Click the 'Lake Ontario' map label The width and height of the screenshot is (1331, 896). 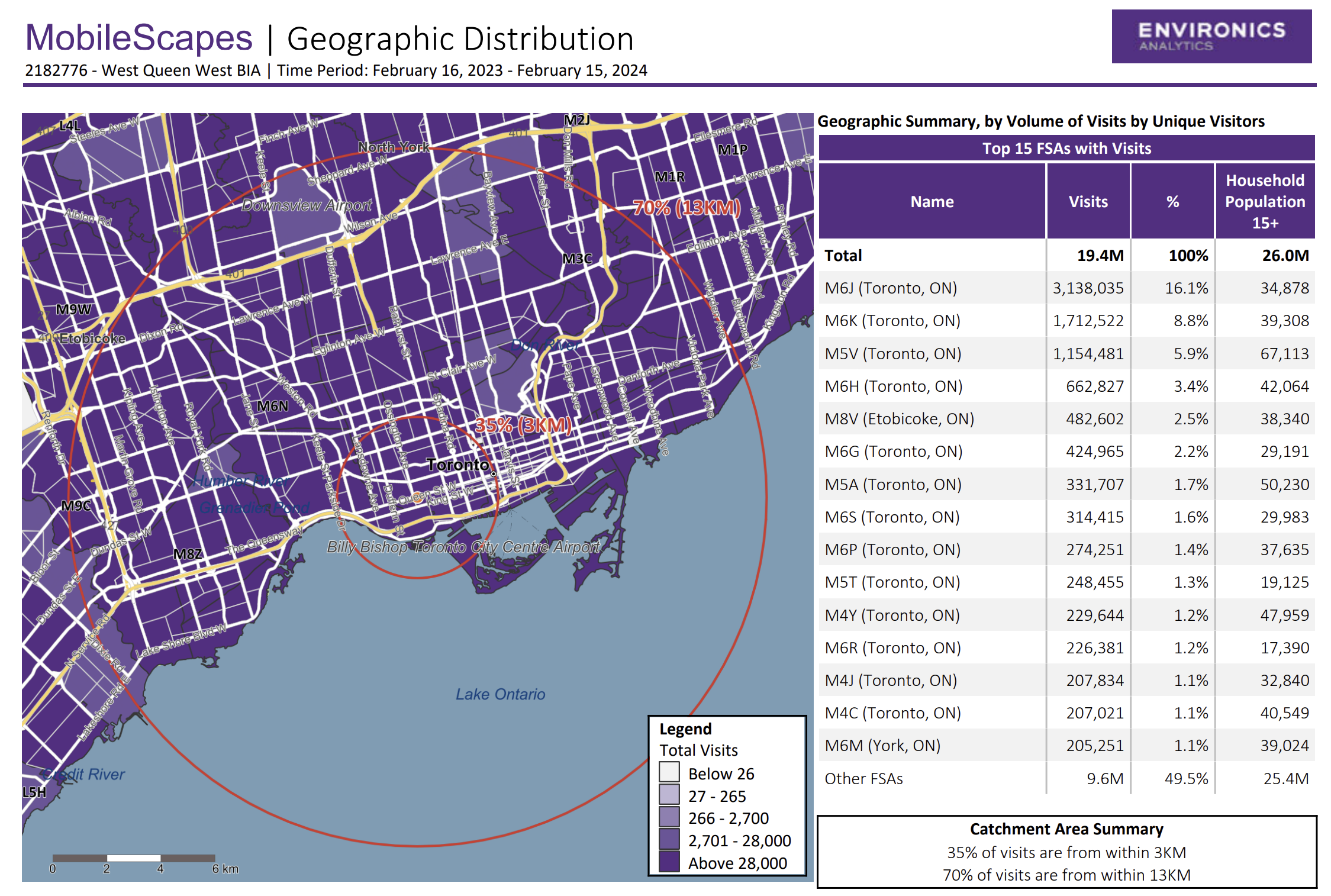[x=500, y=694]
